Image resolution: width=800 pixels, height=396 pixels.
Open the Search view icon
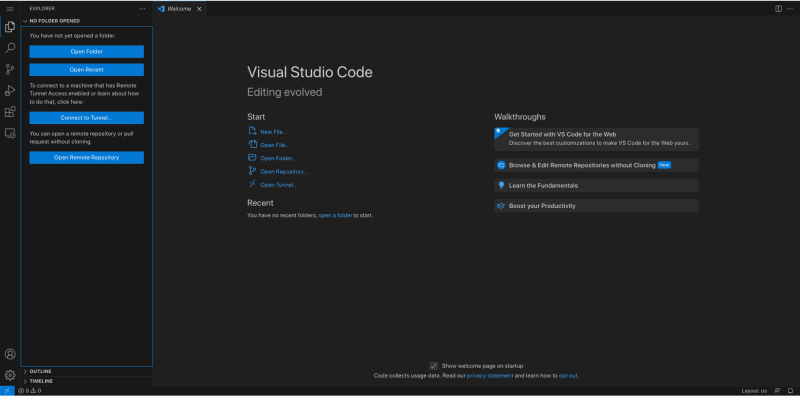(x=10, y=48)
